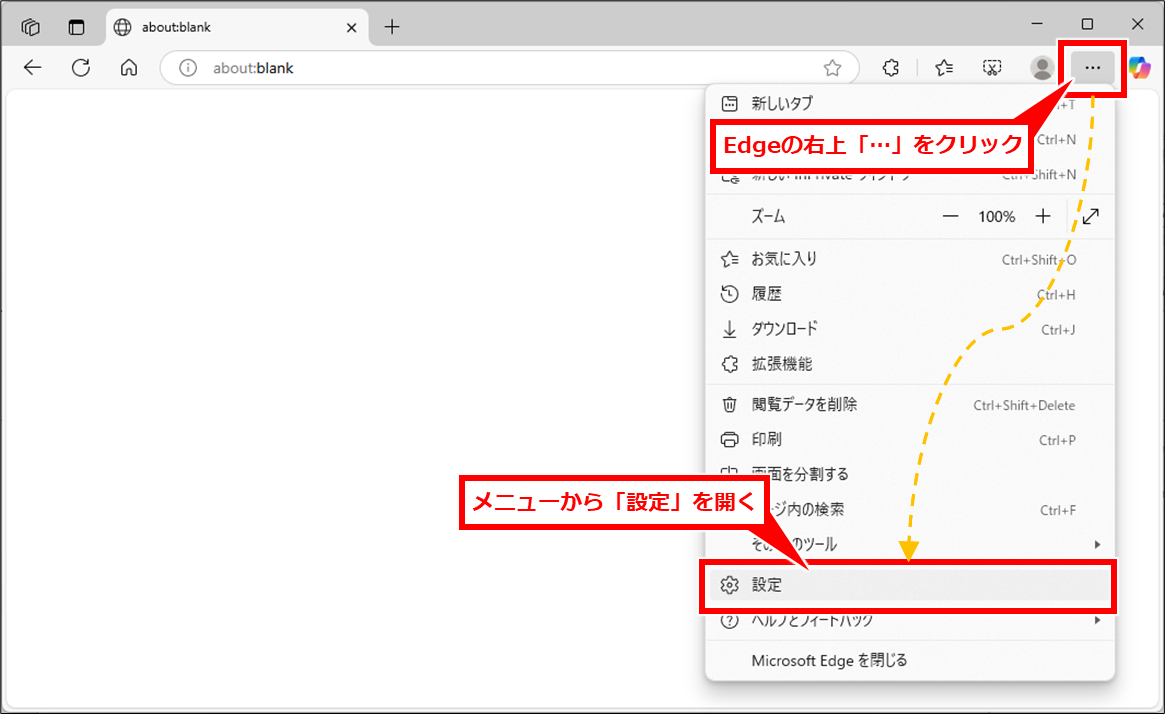The width and height of the screenshot is (1165, 714).
Task: Open 履歴 from the menu
Action: coord(910,294)
